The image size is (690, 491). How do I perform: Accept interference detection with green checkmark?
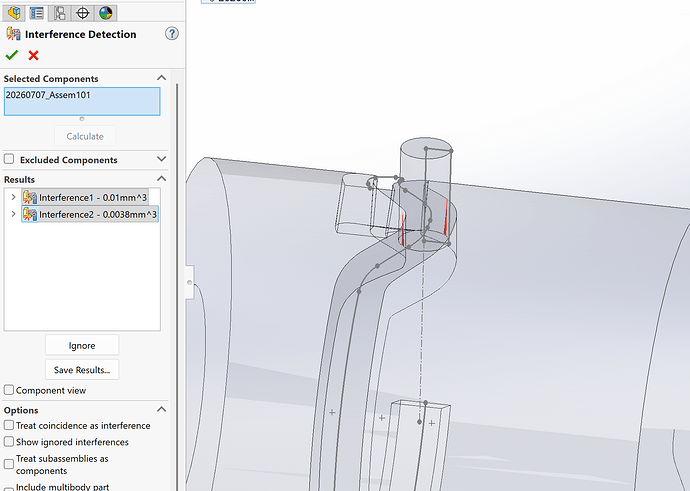click(12, 55)
